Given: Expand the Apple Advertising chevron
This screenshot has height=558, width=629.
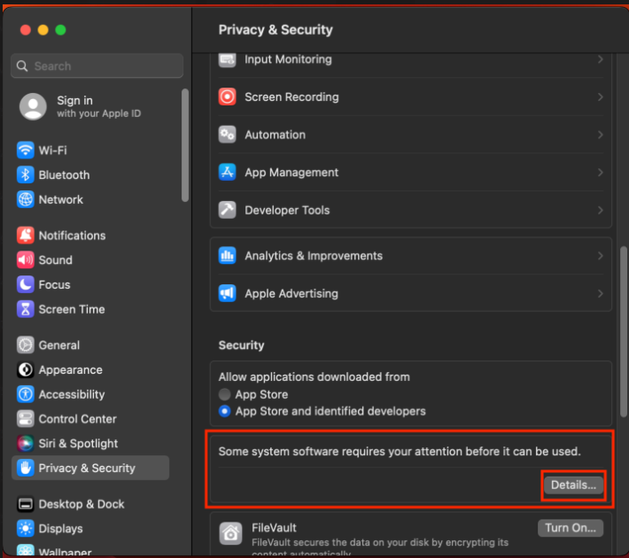Looking at the screenshot, I should (600, 294).
